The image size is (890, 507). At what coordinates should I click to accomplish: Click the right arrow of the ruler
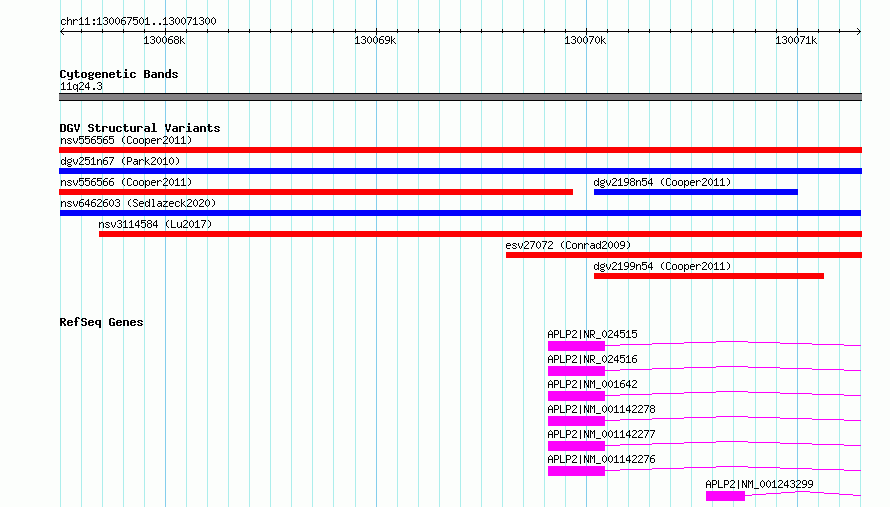pos(859,31)
